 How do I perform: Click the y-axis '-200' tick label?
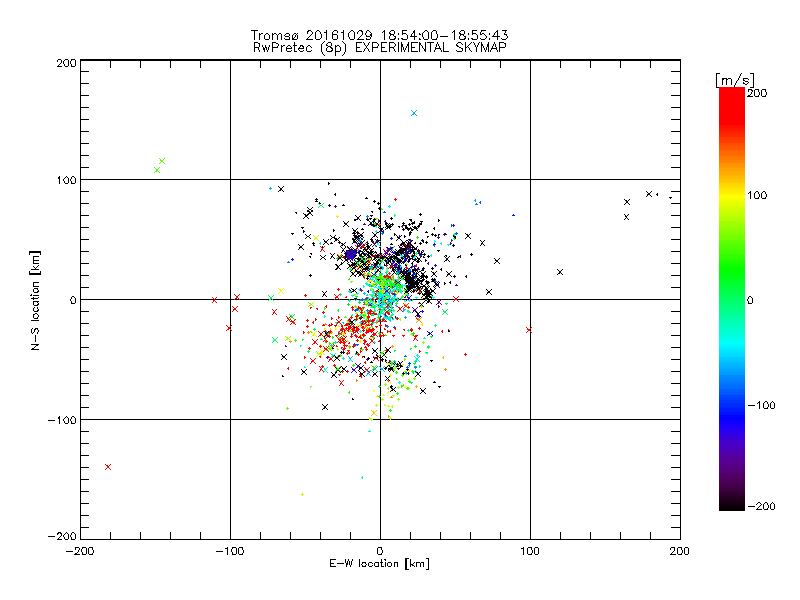[62, 536]
